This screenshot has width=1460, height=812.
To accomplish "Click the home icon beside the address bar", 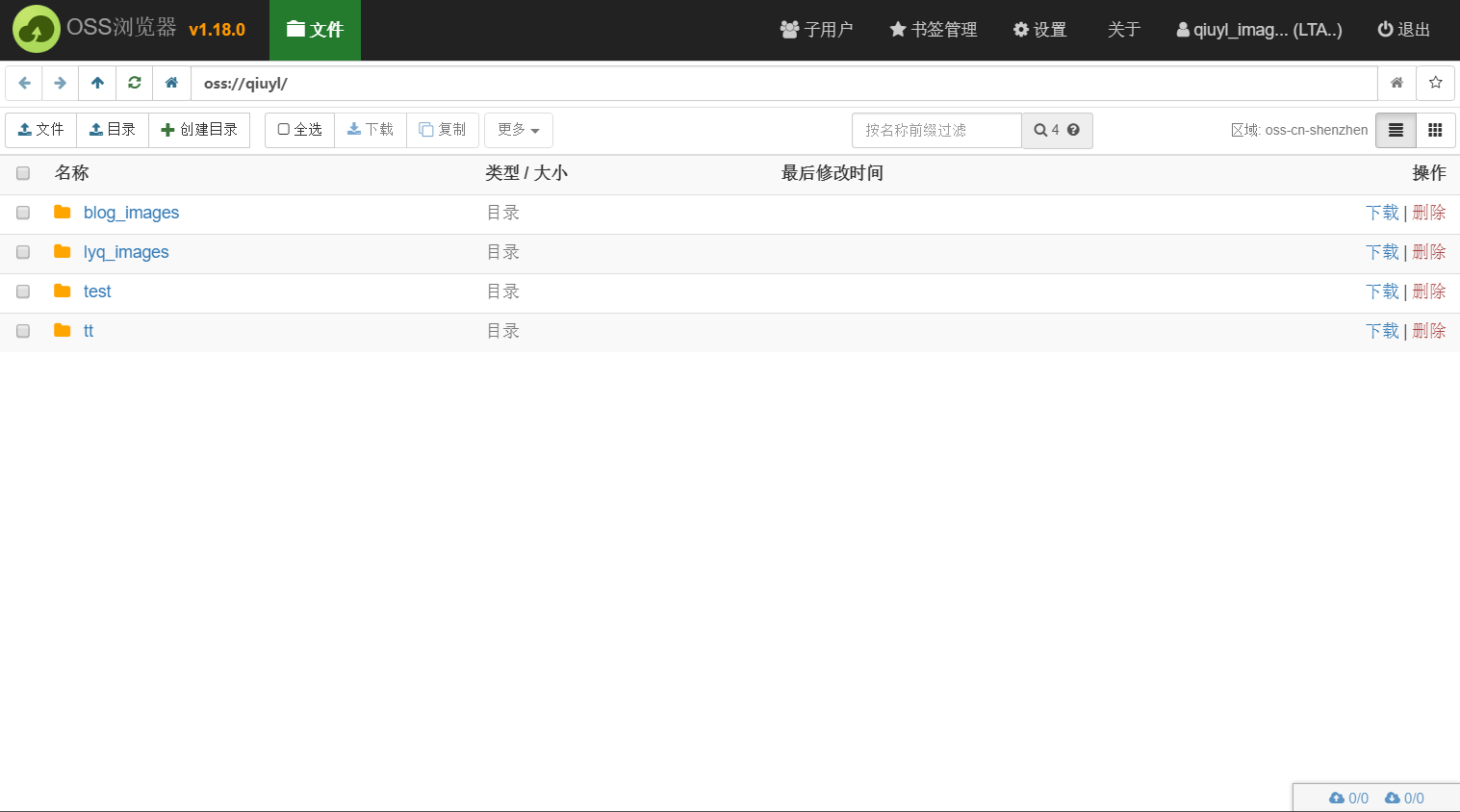I will 171,83.
